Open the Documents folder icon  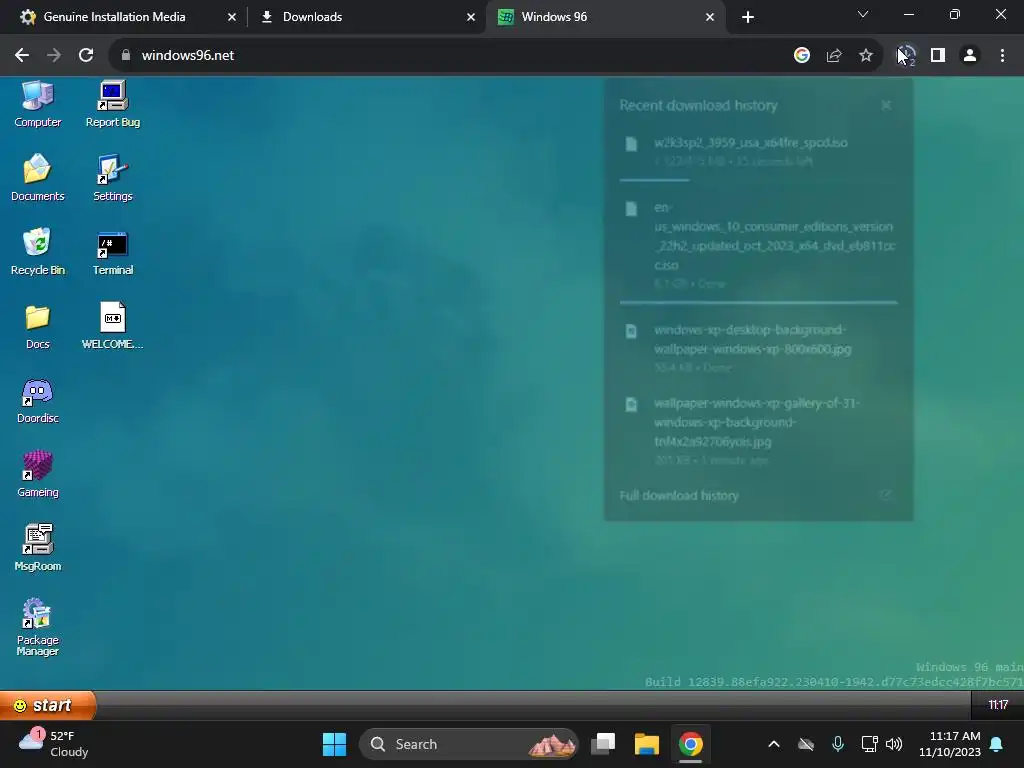[38, 178]
